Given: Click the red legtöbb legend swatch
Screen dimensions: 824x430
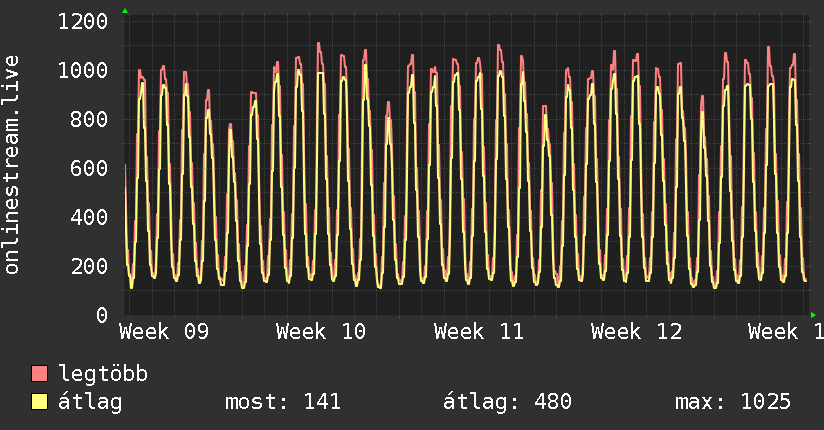Looking at the screenshot, I should coord(40,375).
